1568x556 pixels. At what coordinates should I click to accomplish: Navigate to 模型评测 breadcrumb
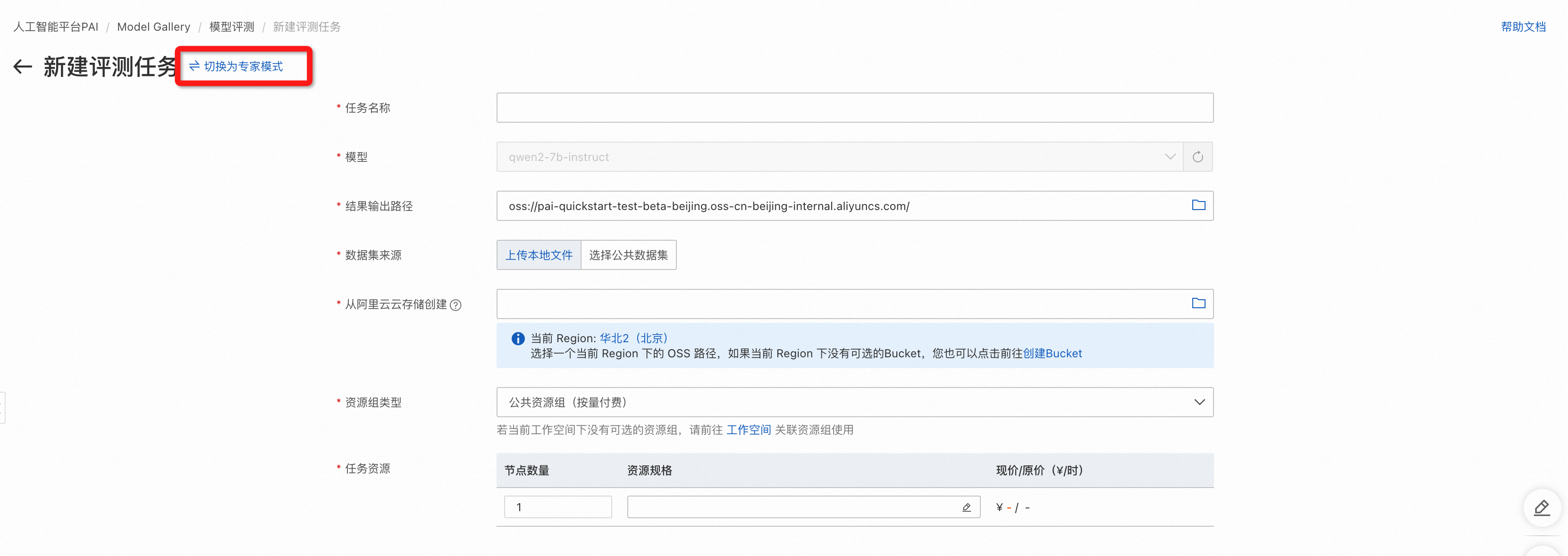pos(231,26)
